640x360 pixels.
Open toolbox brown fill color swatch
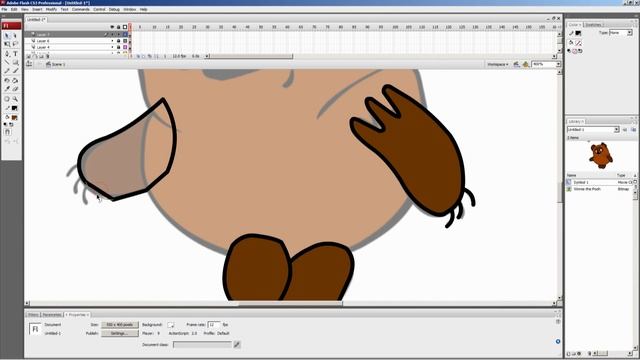tap(14, 118)
